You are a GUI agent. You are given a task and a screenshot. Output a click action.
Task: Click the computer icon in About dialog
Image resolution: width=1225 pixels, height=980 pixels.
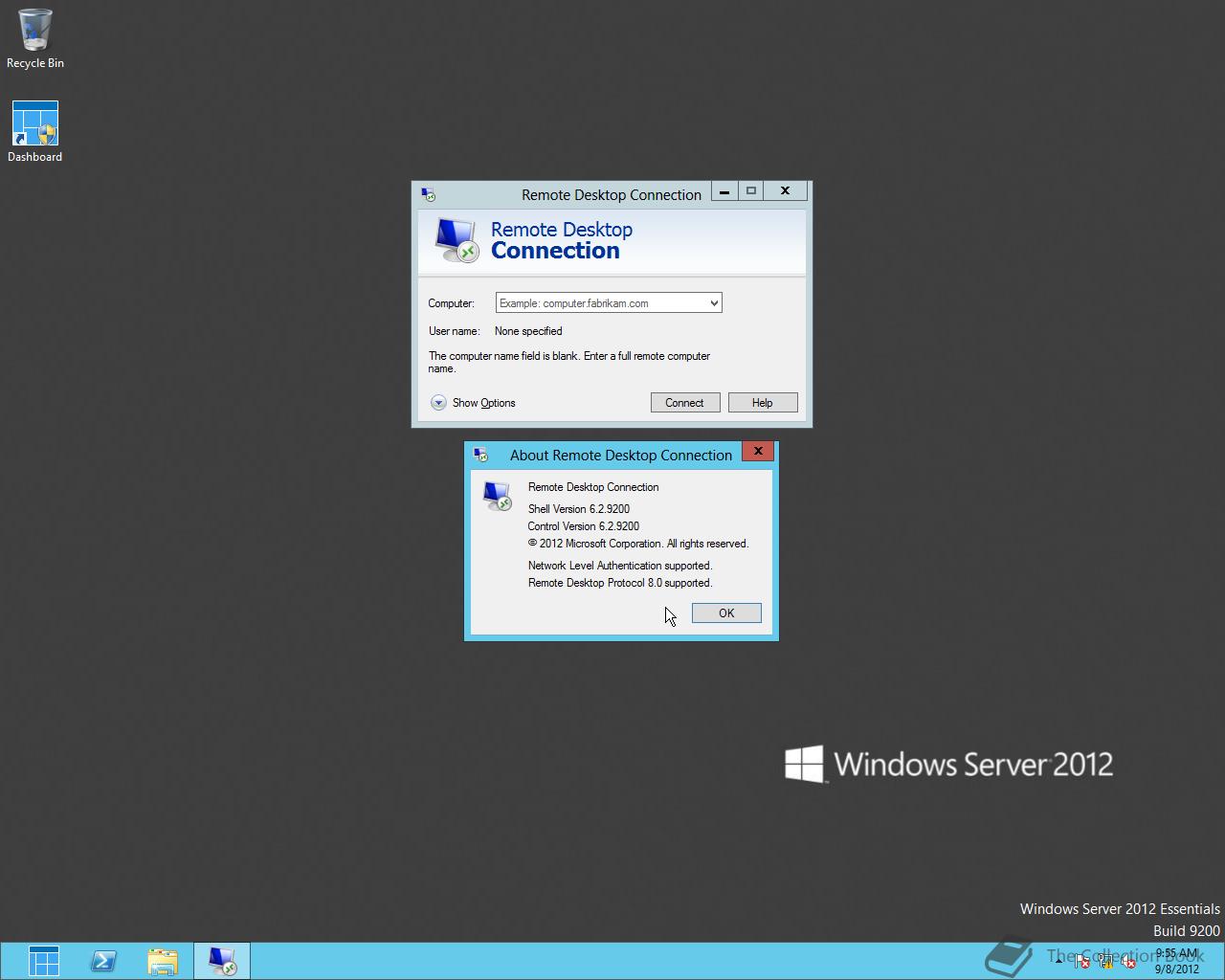(x=497, y=495)
